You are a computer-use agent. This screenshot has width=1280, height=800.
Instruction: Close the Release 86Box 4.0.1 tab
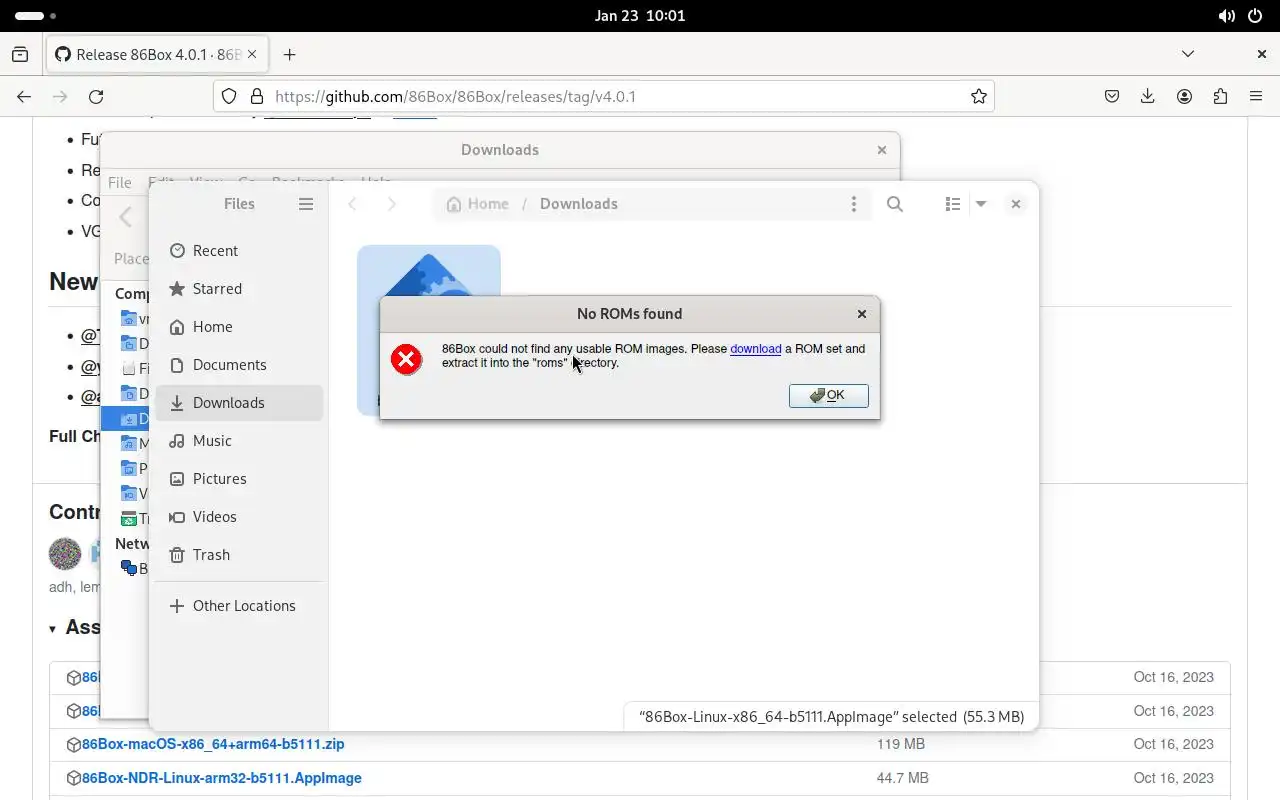click(x=254, y=55)
